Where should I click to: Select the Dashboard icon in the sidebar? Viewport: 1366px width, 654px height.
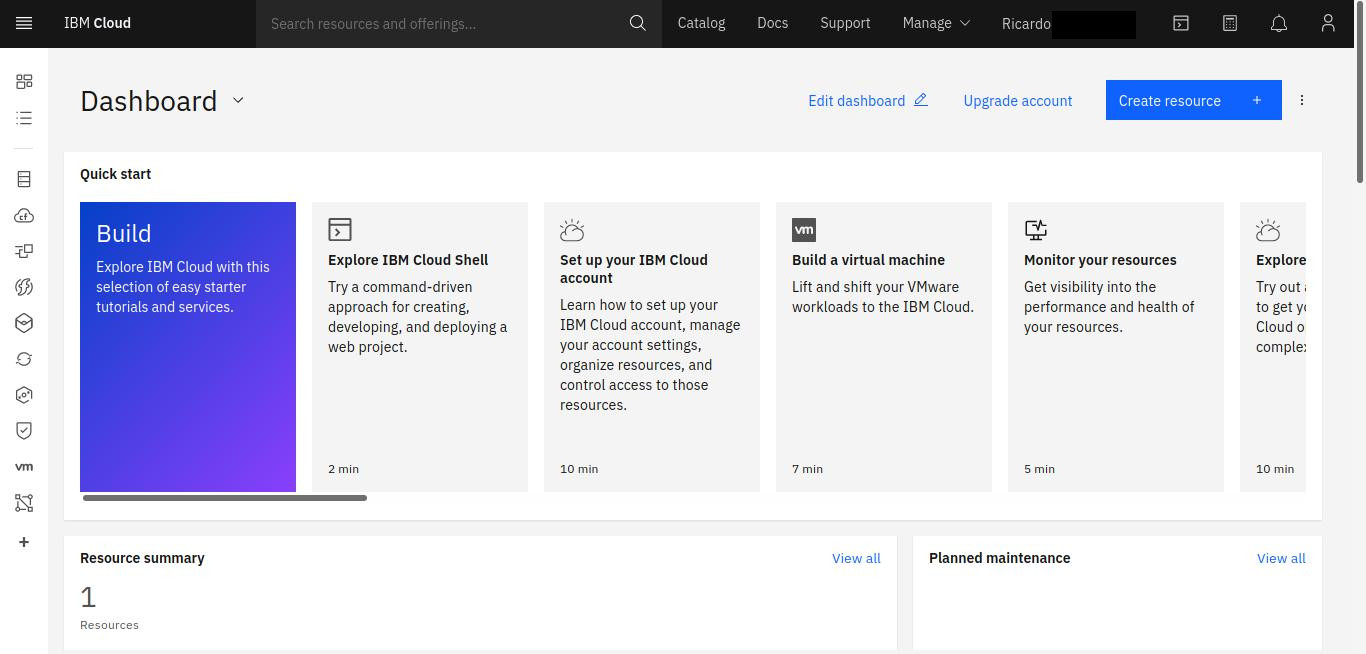coord(24,81)
